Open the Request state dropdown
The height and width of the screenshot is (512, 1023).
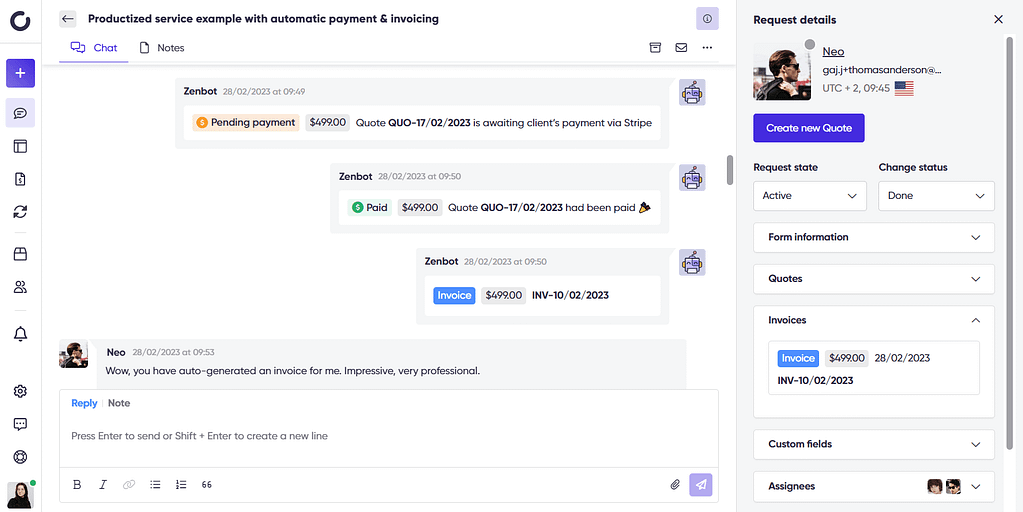coord(810,196)
